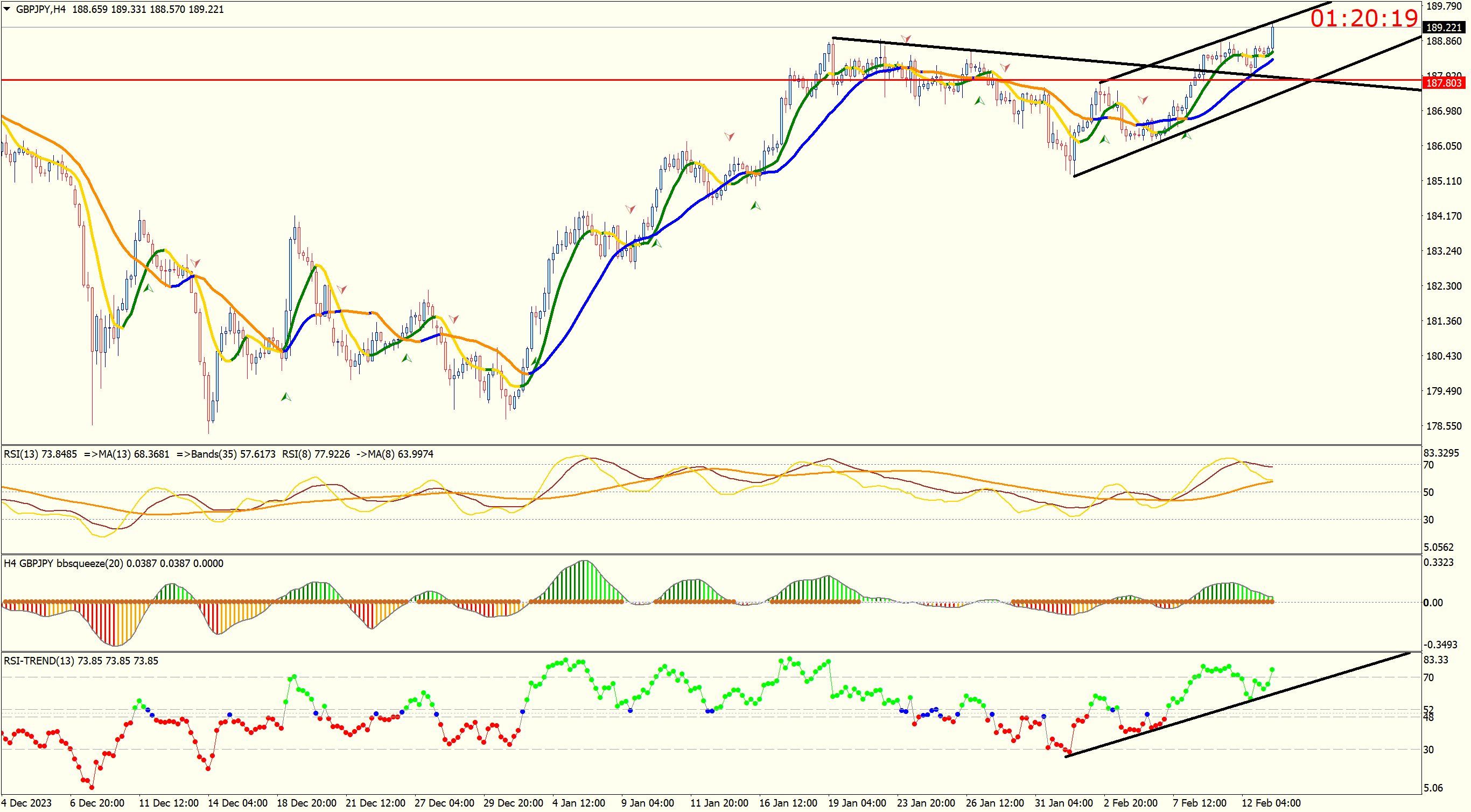
Task: Click the red 01:20:19 candle countdown timer
Action: (x=1364, y=18)
